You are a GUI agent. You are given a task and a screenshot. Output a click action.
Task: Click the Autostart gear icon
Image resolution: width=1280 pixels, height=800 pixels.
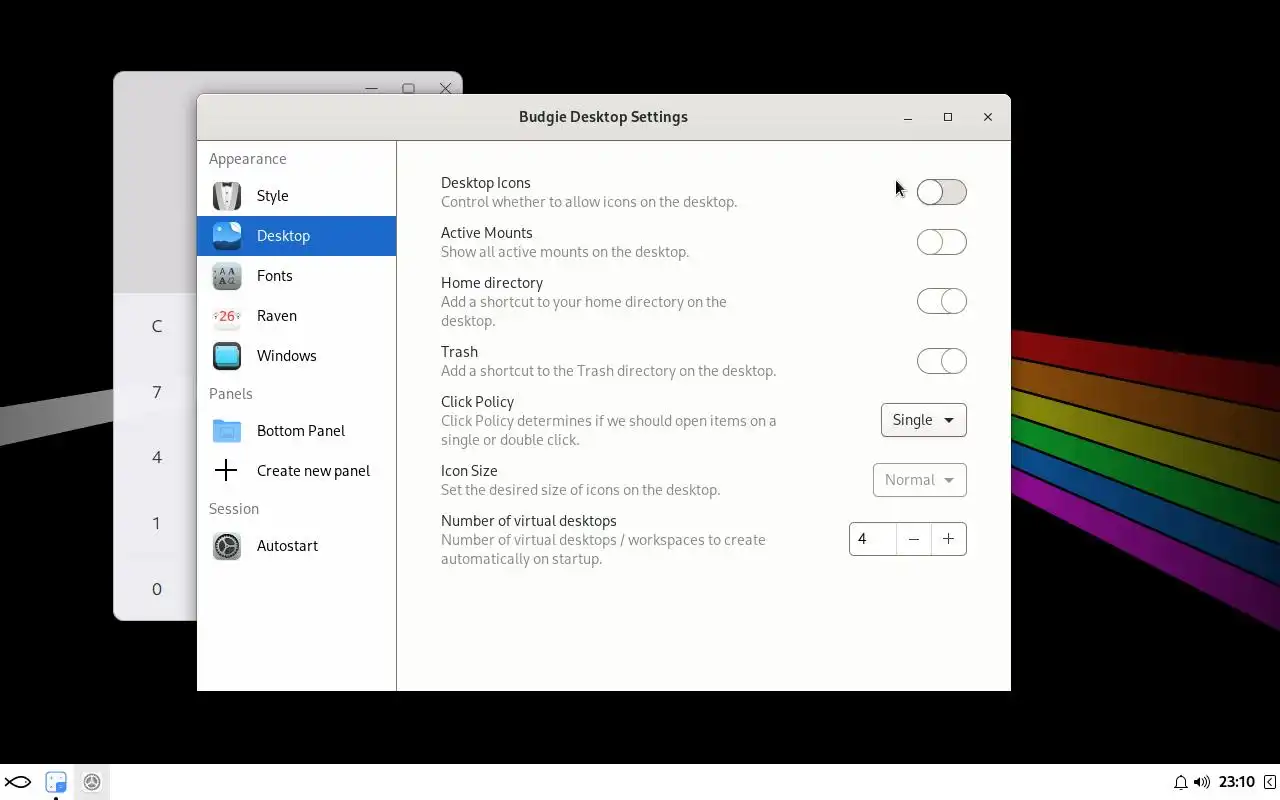(227, 546)
